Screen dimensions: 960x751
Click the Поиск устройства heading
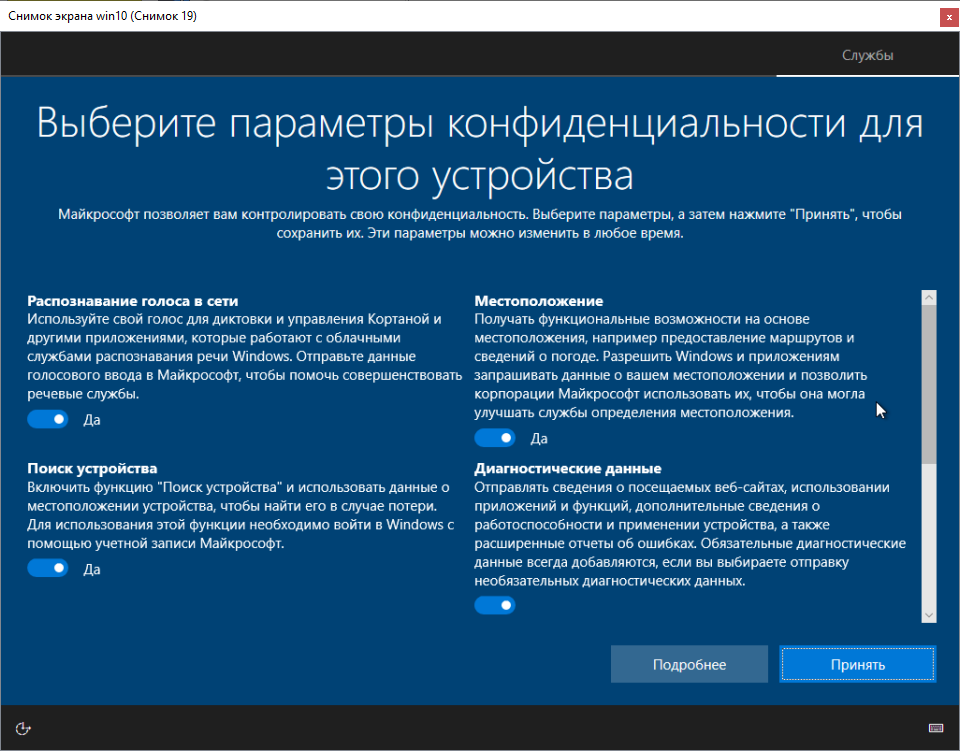(x=92, y=468)
